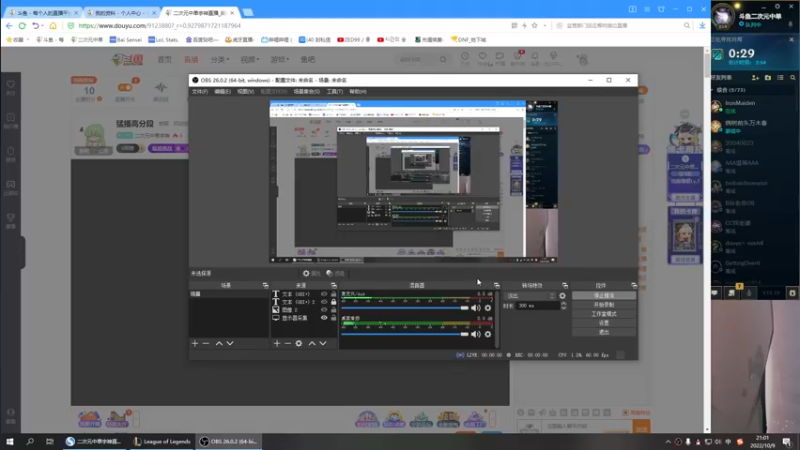Open 滤镜 filters button above sources
This screenshot has width=800, height=450.
click(335, 273)
